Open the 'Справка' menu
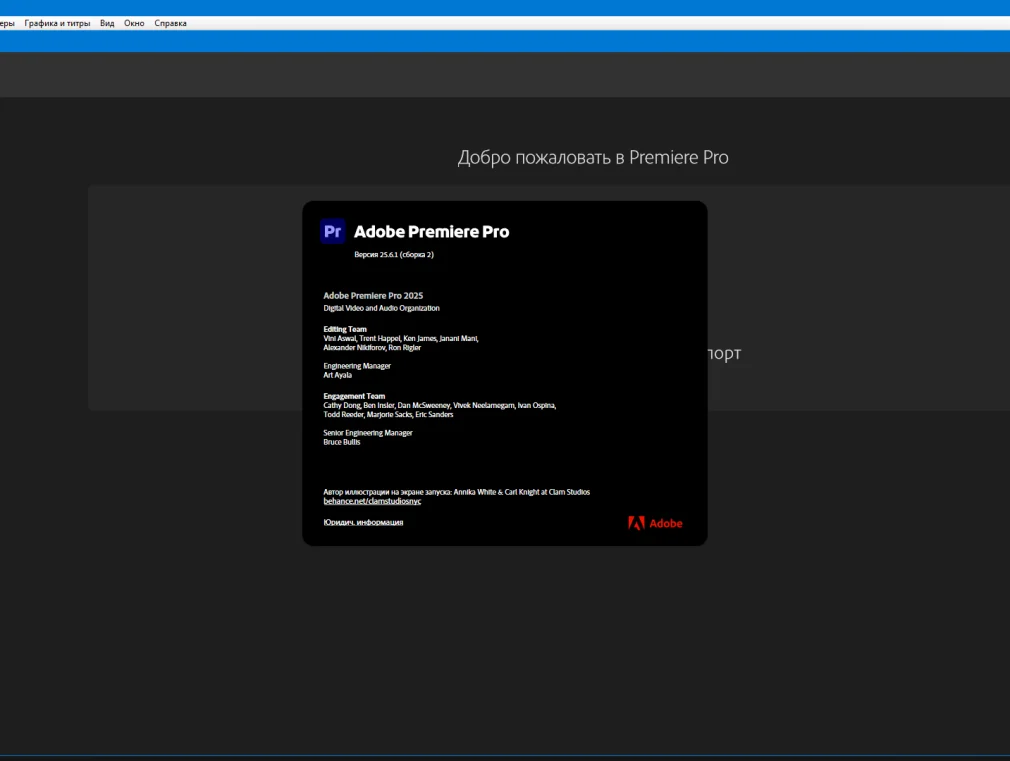 coord(170,23)
